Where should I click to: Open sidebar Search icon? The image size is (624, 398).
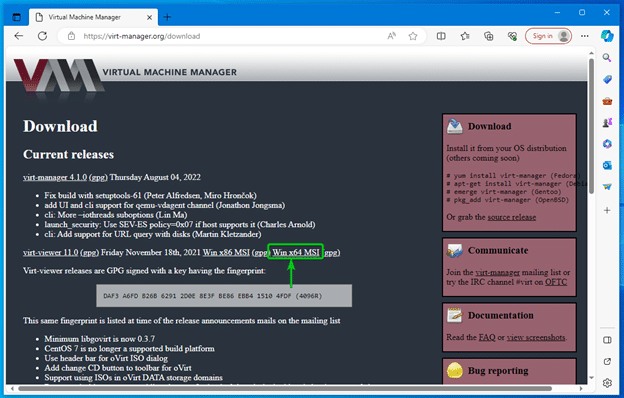[607, 58]
